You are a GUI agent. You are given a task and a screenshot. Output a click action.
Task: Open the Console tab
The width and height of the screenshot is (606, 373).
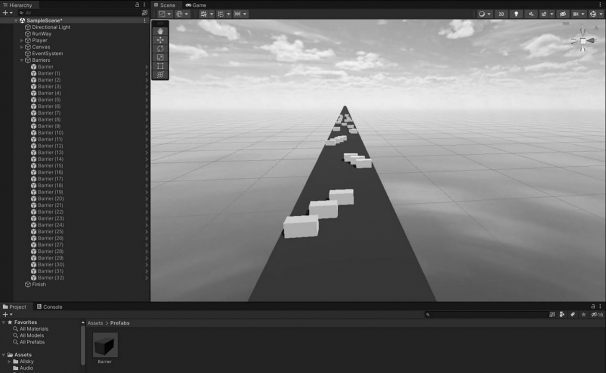[49, 307]
